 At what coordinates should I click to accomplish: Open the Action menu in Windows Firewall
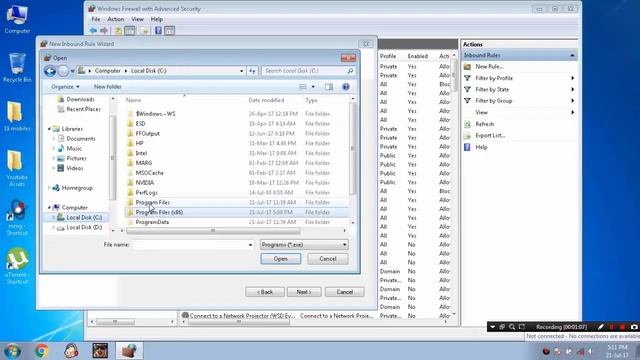pyautogui.click(x=116, y=19)
